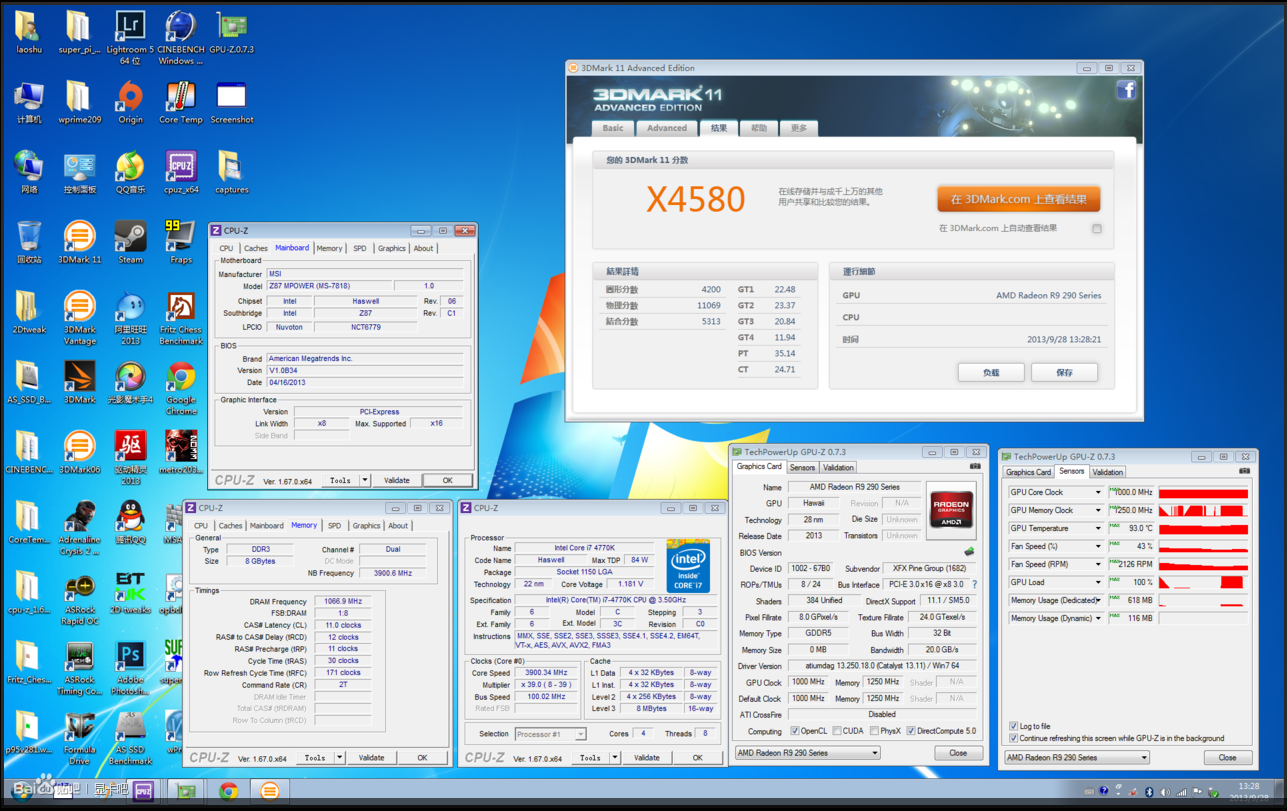The image size is (1287, 811).
Task: Open the Facebook icon in 3DMark 11
Action: [x=1126, y=91]
